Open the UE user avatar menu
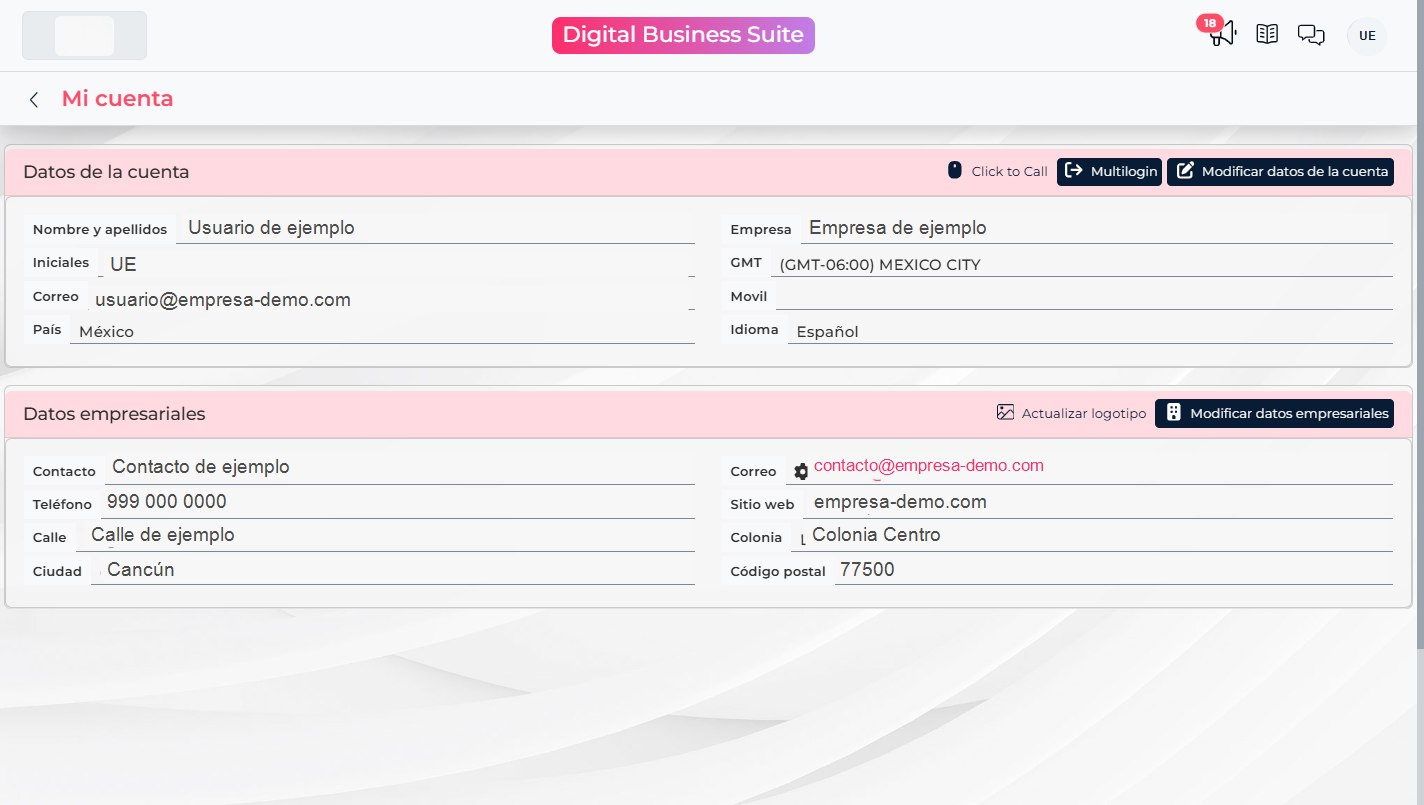Image resolution: width=1424 pixels, height=805 pixels. (1367, 36)
